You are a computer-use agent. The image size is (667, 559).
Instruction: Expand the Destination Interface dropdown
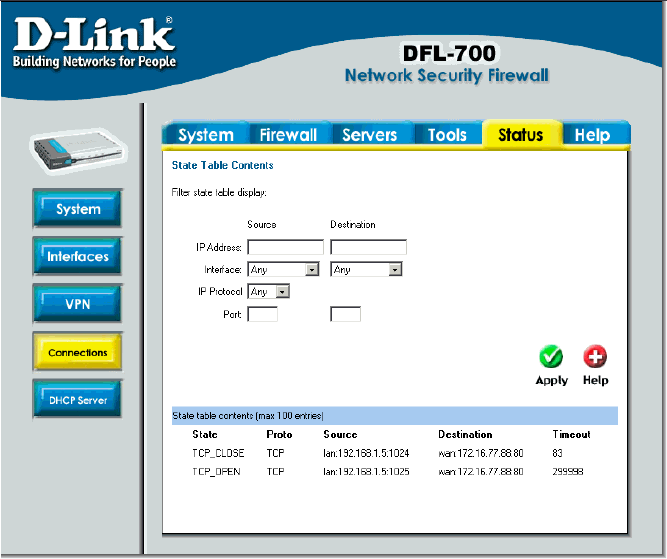(366, 269)
